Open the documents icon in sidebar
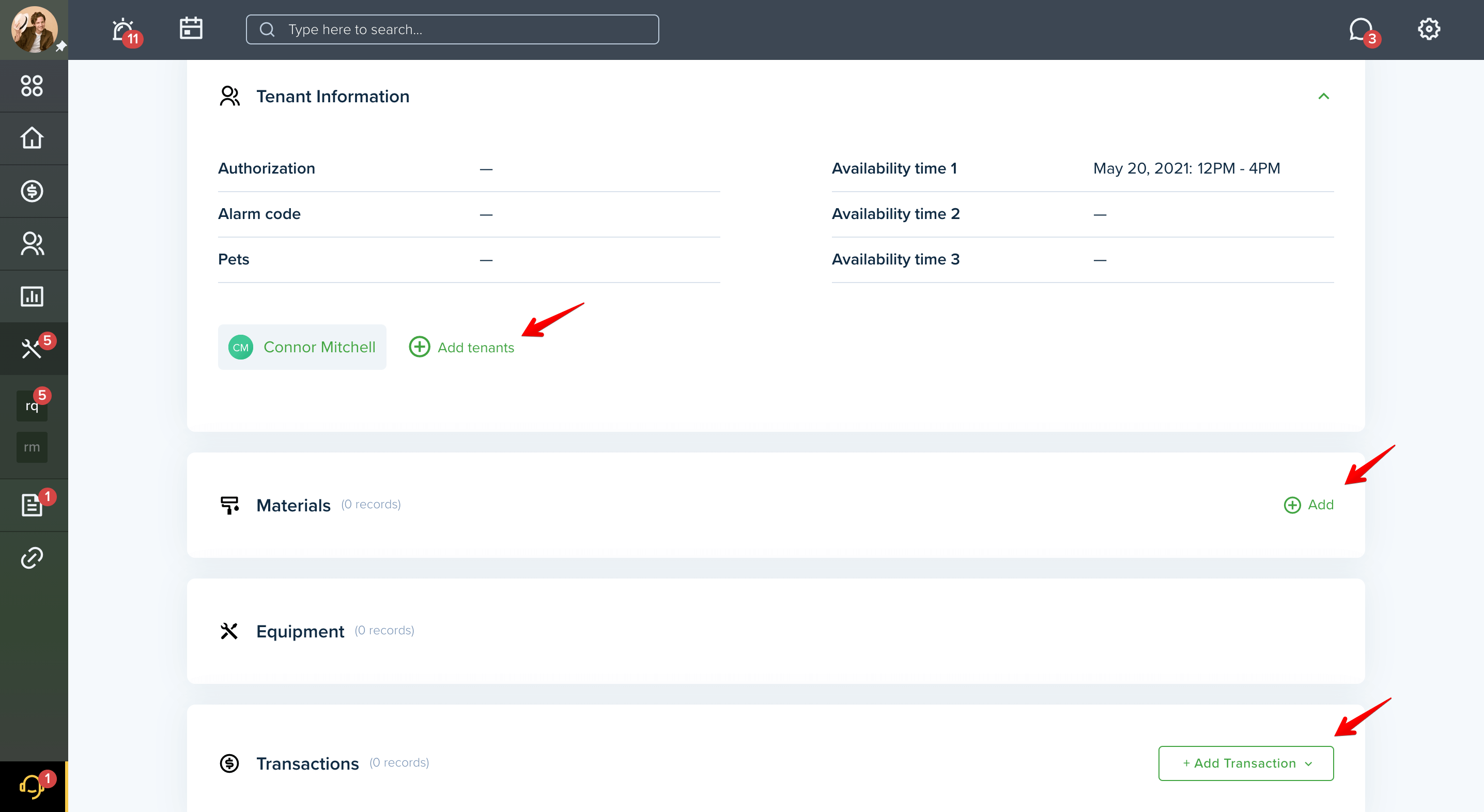This screenshot has height=812, width=1484. tap(32, 505)
